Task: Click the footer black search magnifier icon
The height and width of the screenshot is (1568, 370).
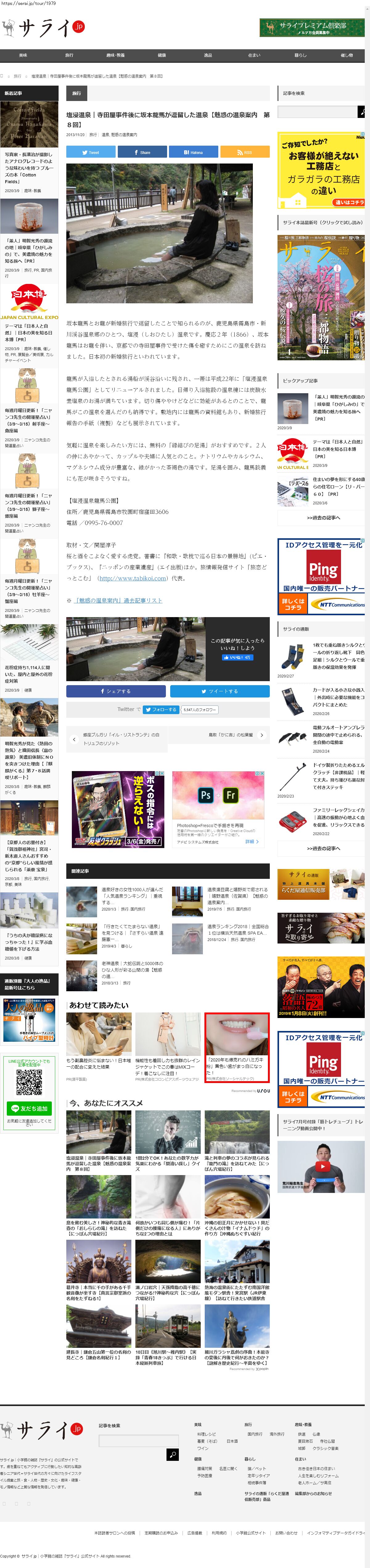Action: (172, 1455)
